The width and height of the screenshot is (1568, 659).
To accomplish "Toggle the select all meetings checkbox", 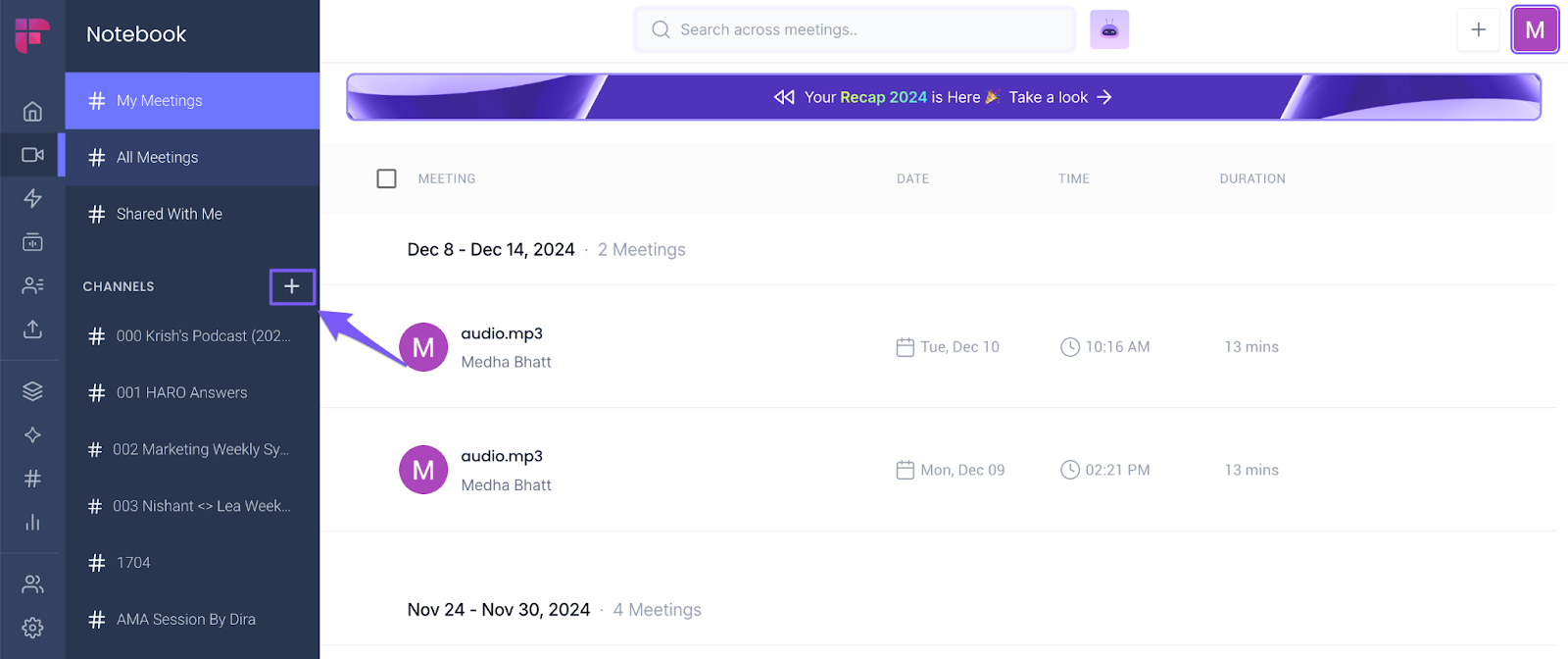I will 387,178.
